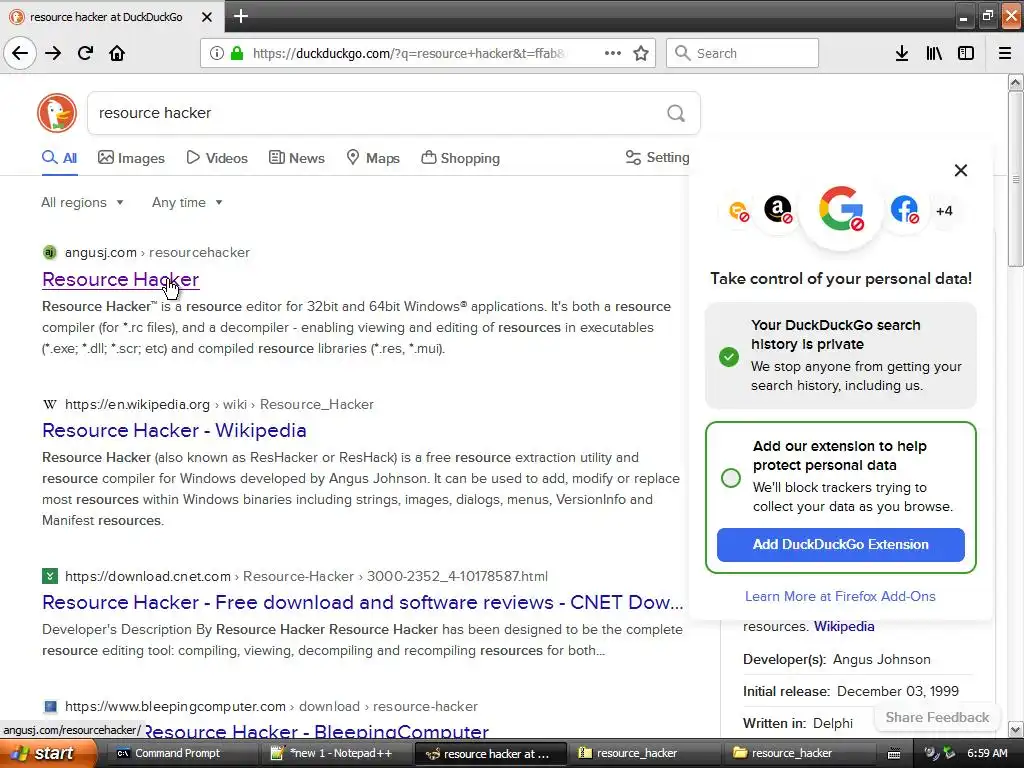
Task: Reload the current page
Action: click(x=85, y=53)
